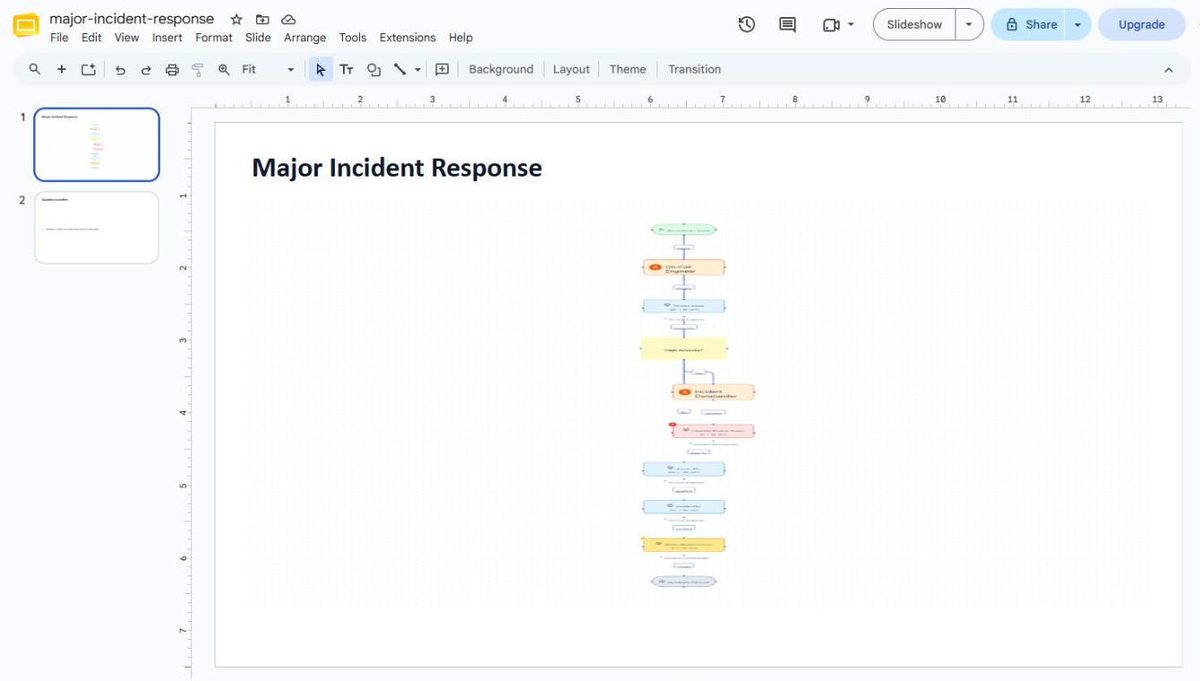This screenshot has width=1200, height=681.
Task: Open the Help menu
Action: [x=461, y=37]
